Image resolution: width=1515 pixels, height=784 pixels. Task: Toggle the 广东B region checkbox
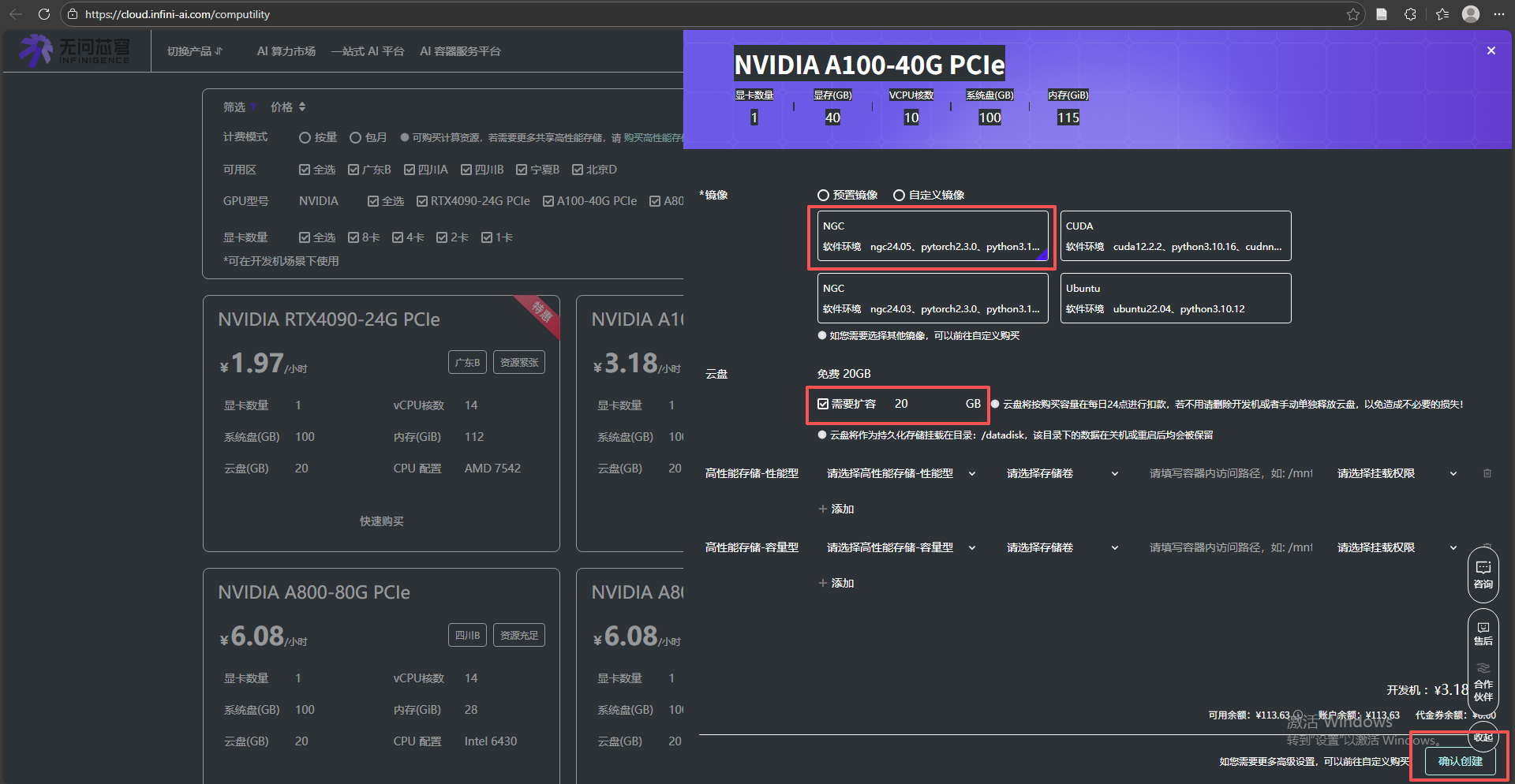coord(353,170)
